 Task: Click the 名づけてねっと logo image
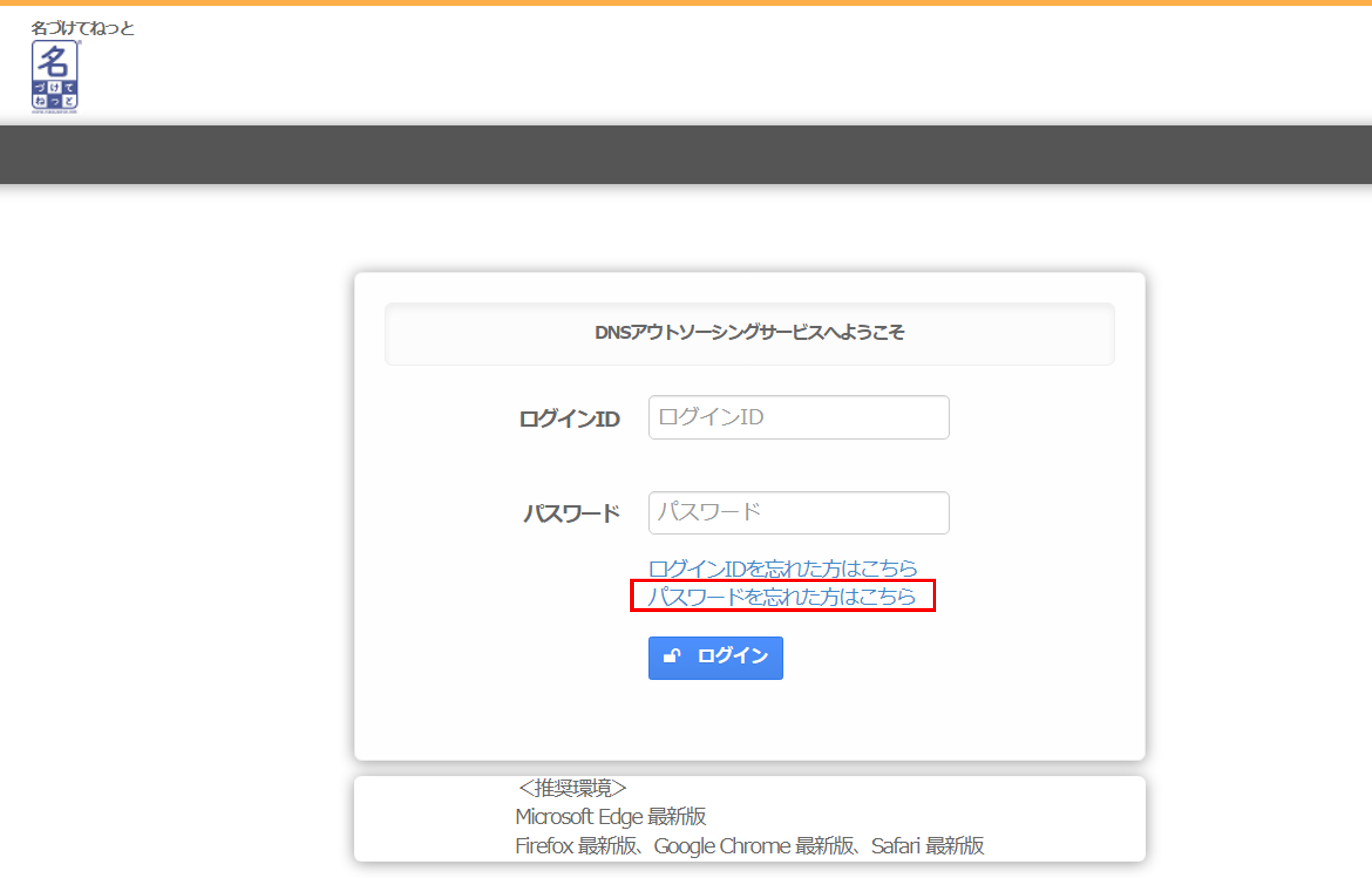pyautogui.click(x=55, y=76)
